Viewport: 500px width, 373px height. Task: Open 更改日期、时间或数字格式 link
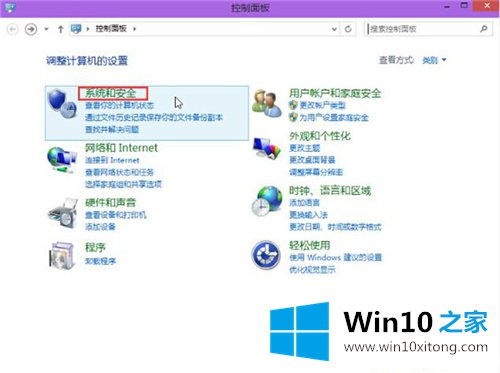click(x=335, y=227)
